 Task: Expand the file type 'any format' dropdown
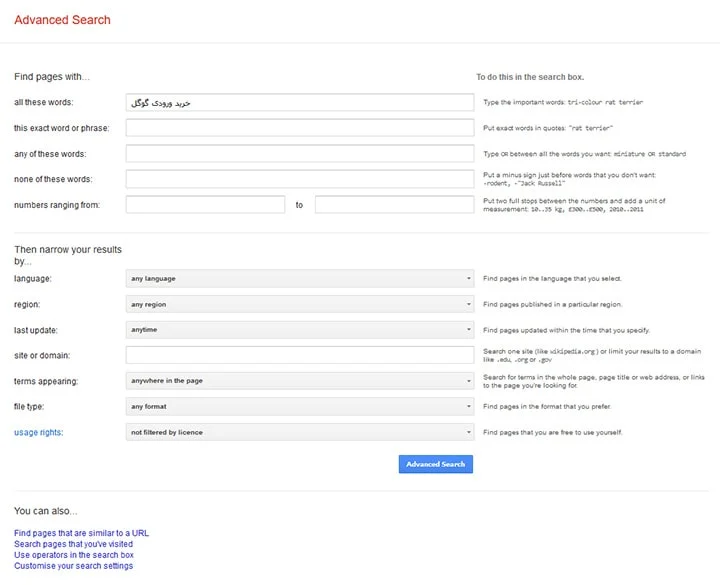pyautogui.click(x=300, y=406)
